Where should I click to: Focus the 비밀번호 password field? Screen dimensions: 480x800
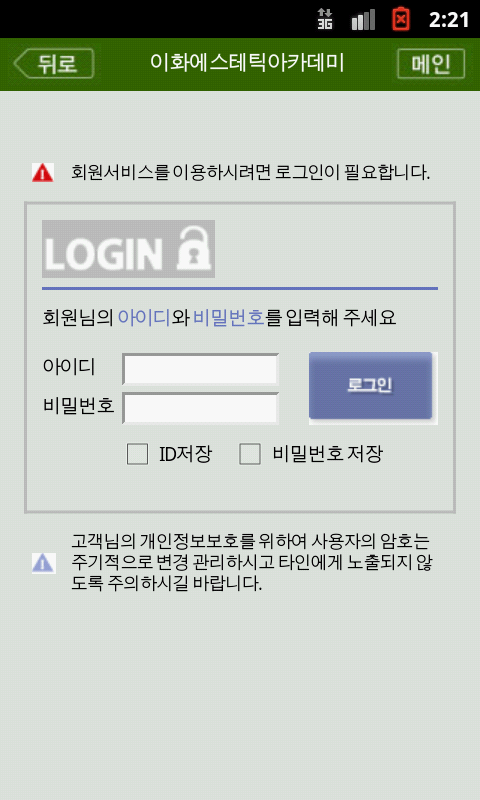[200, 408]
